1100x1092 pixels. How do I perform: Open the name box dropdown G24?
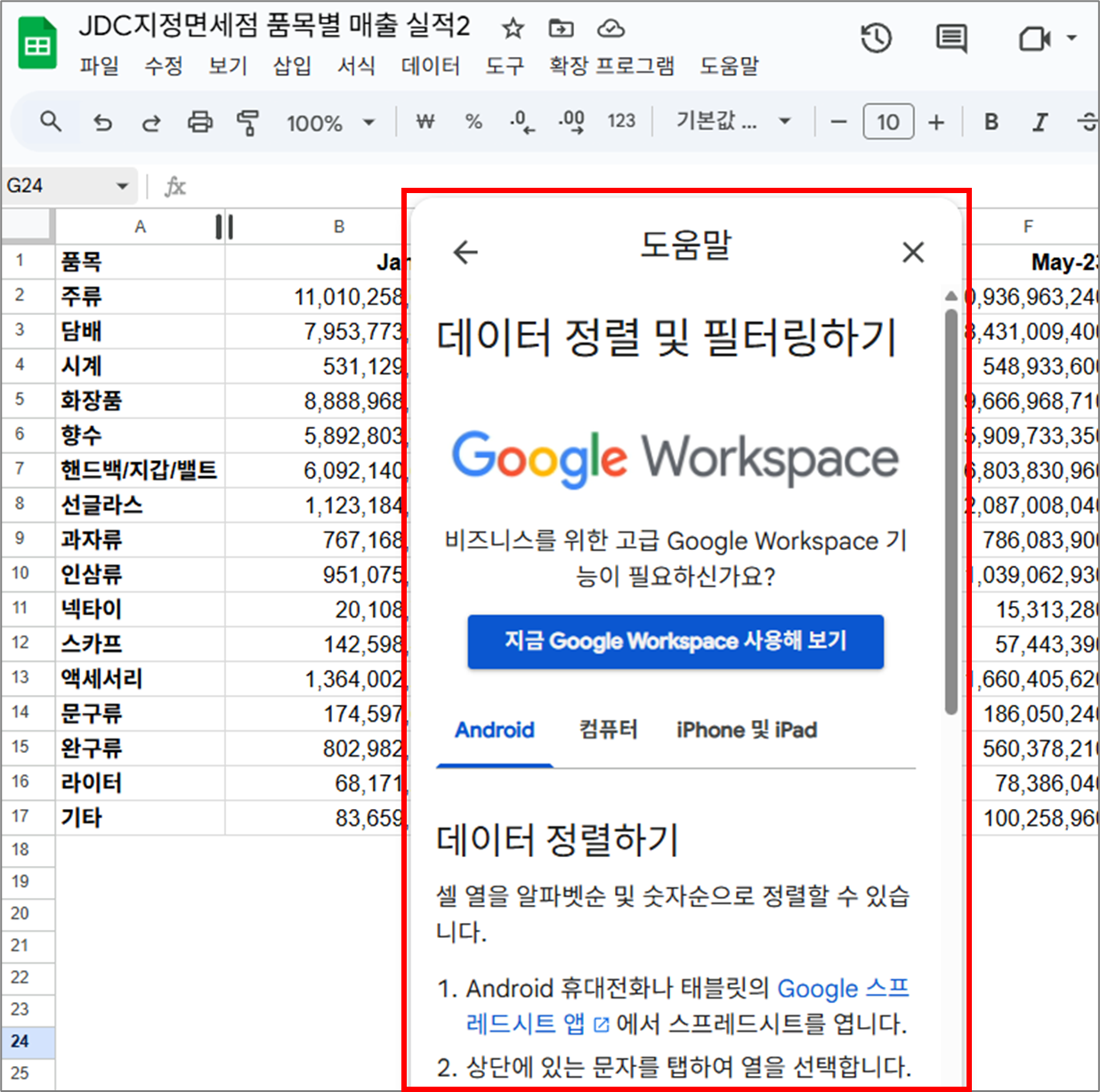[x=122, y=186]
